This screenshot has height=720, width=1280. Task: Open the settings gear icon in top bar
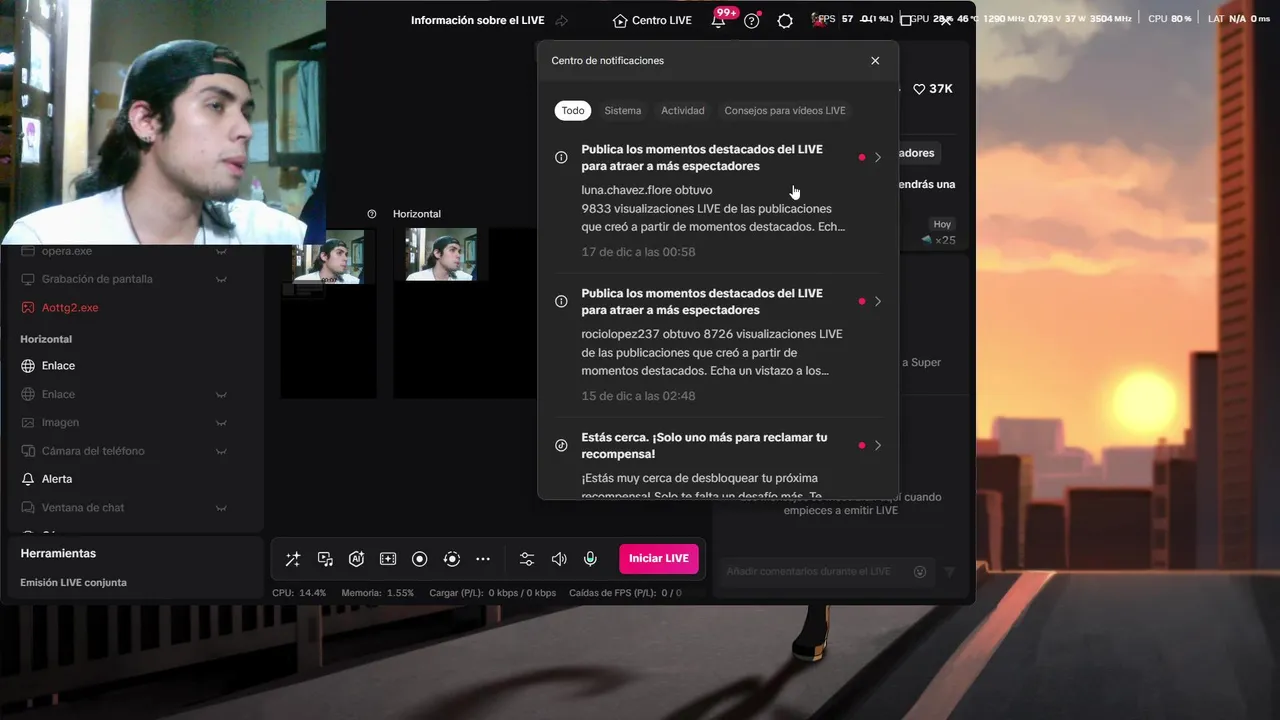pyautogui.click(x=785, y=21)
